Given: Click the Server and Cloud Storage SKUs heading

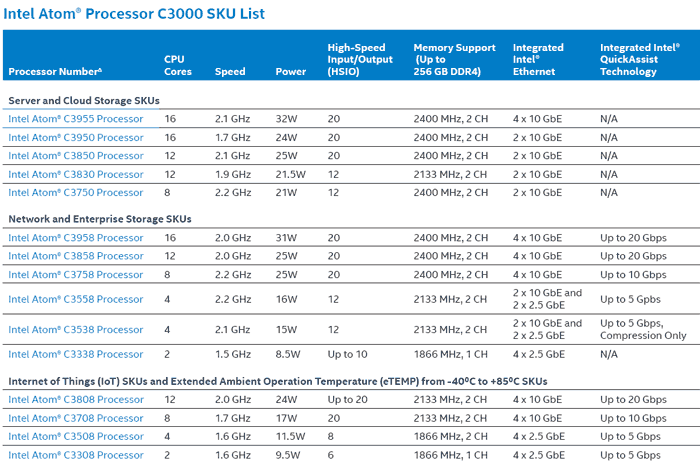Looking at the screenshot, I should pyautogui.click(x=84, y=101).
